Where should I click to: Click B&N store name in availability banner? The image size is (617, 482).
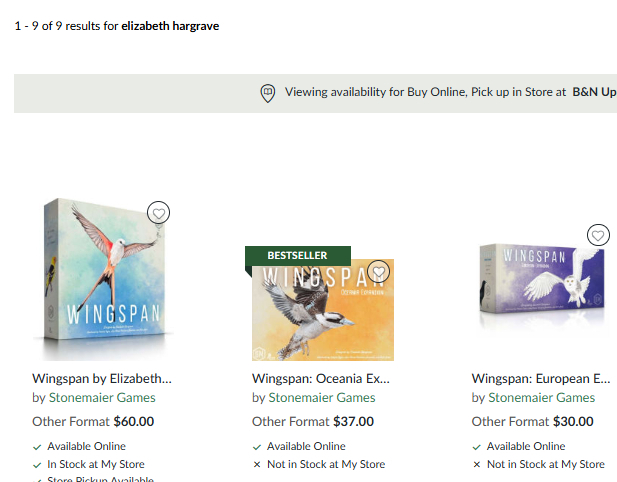(594, 92)
